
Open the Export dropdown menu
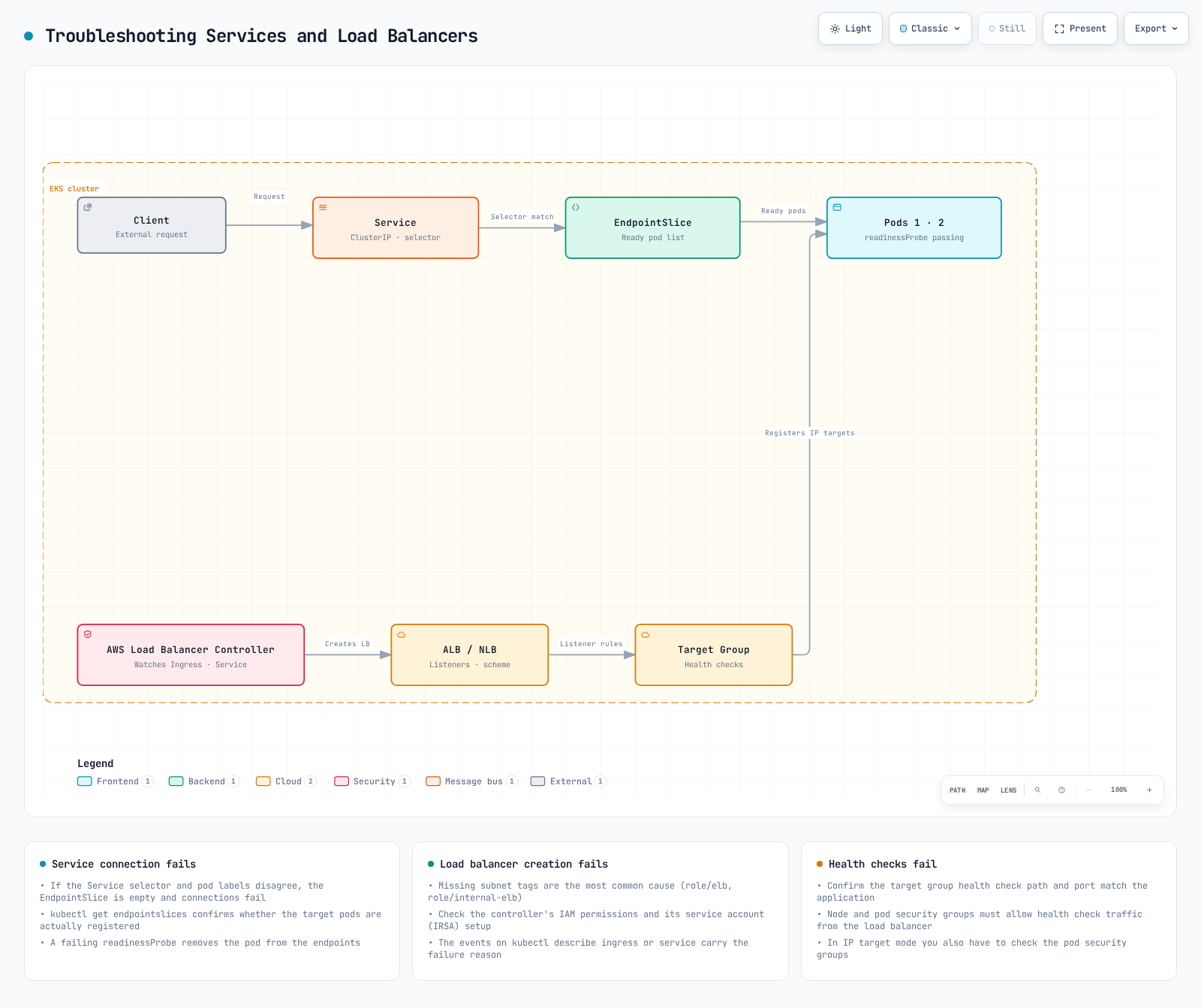pyautogui.click(x=1156, y=29)
